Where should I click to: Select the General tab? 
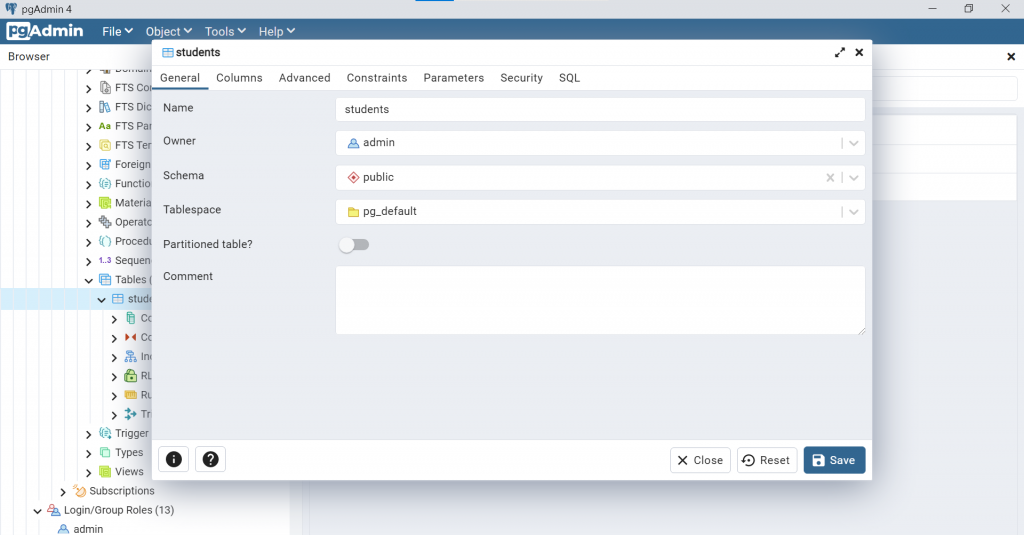pyautogui.click(x=180, y=78)
